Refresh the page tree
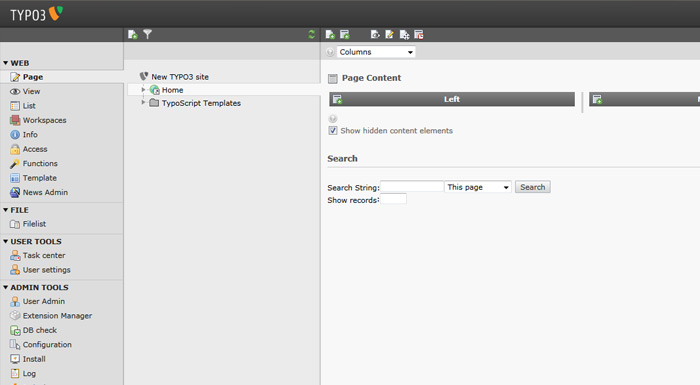This screenshot has width=700, height=385. tap(312, 34)
